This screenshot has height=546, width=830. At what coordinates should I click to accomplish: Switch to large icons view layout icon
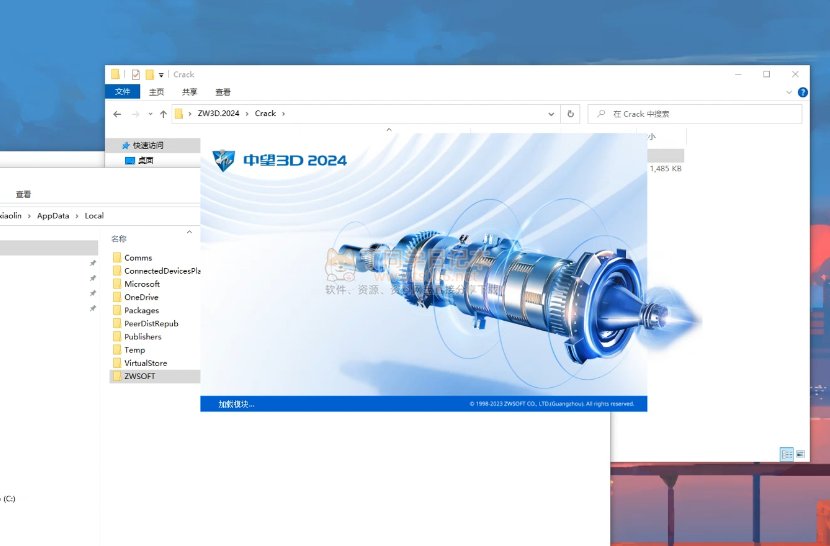point(800,454)
